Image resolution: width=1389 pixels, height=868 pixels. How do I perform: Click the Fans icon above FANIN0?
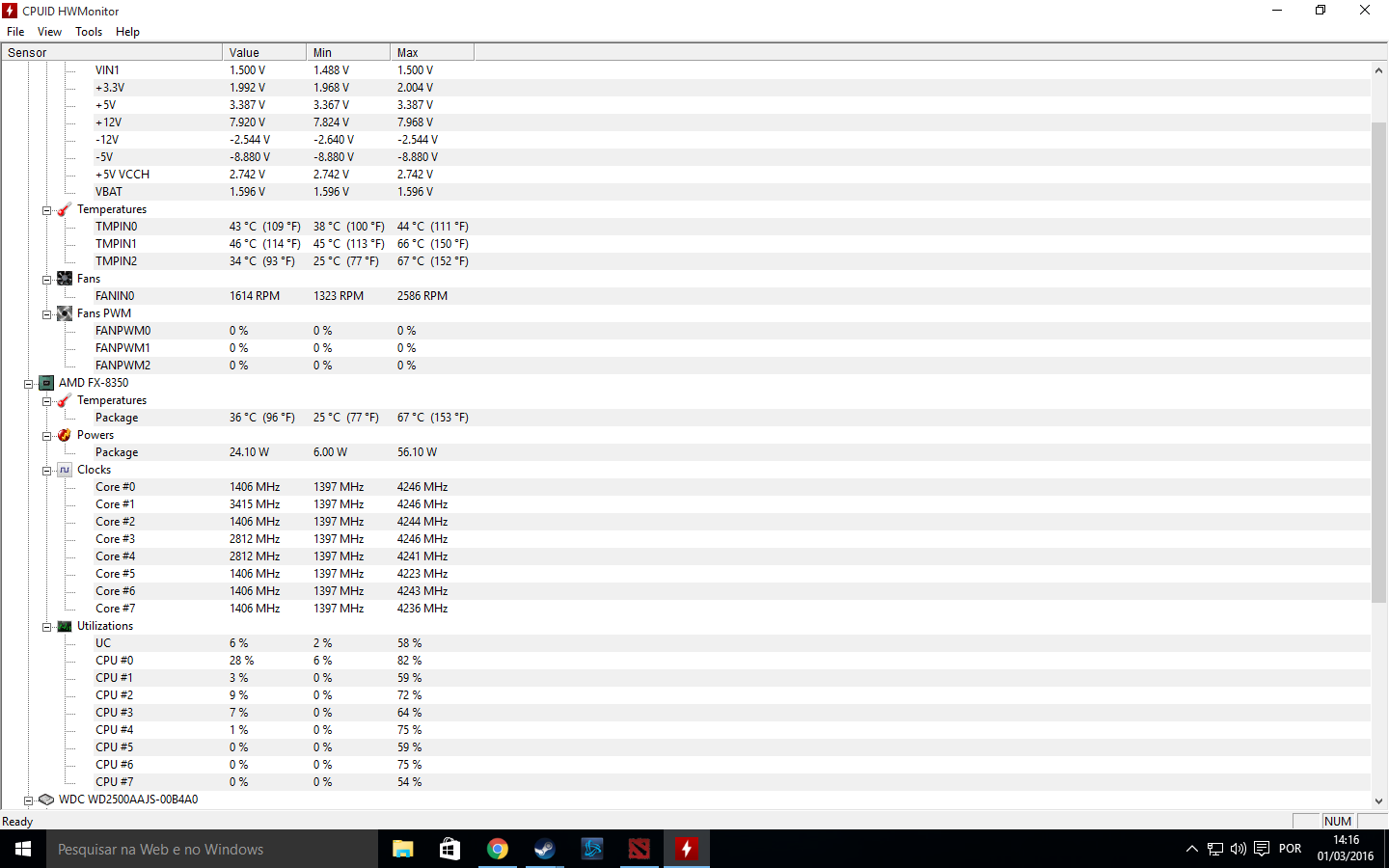pyautogui.click(x=65, y=279)
